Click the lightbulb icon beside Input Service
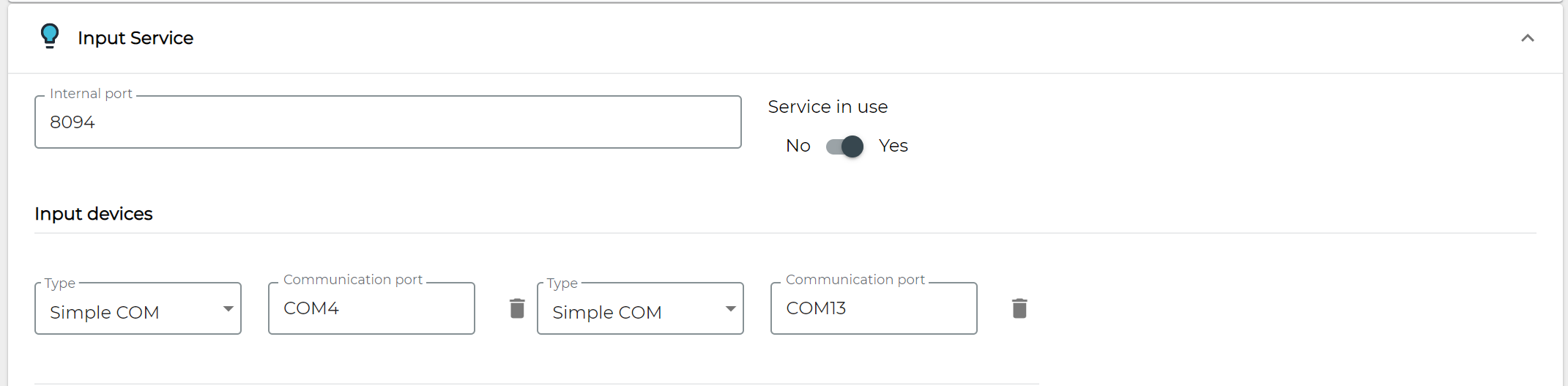 [50, 36]
